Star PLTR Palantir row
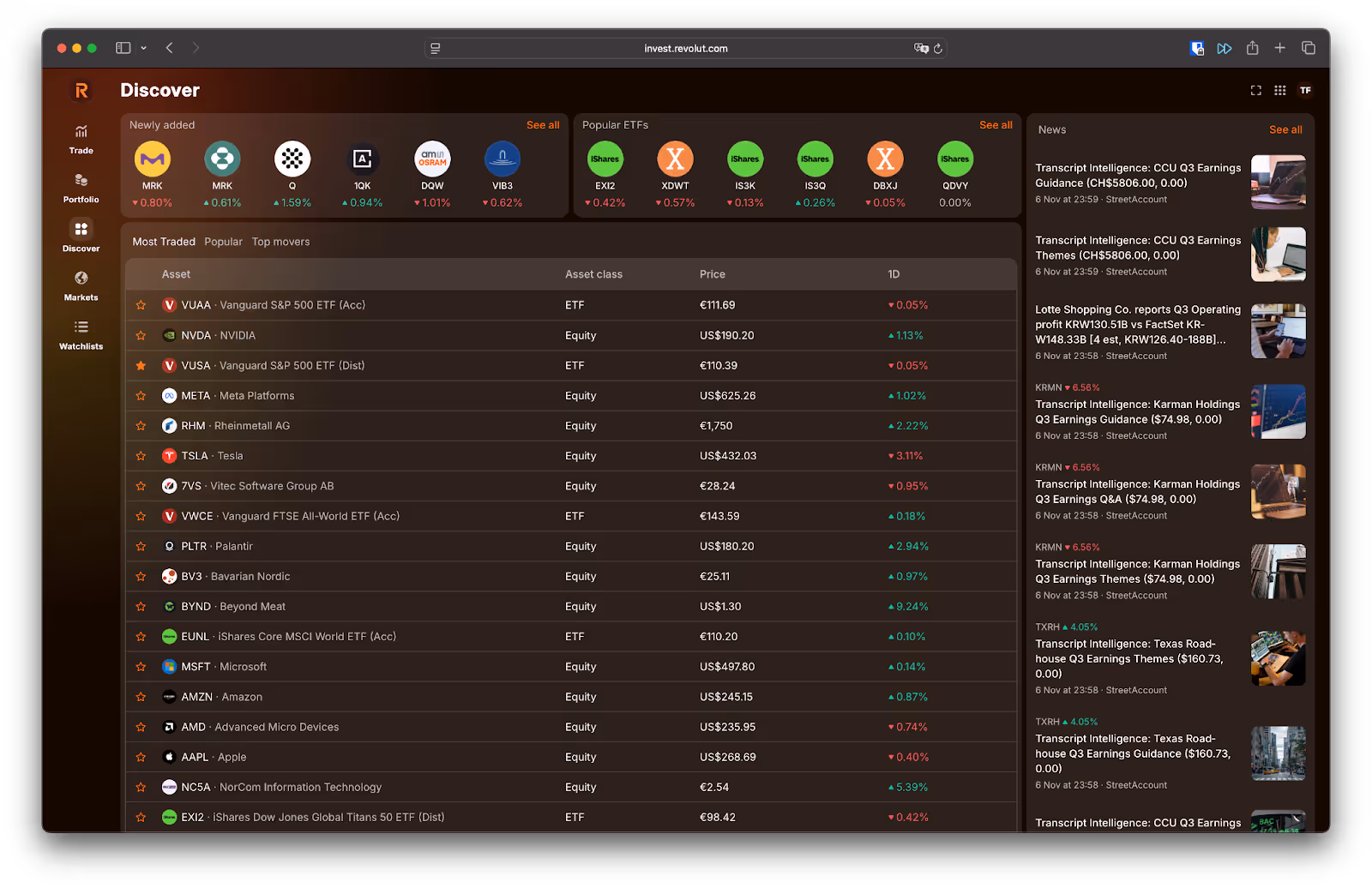 click(x=141, y=546)
